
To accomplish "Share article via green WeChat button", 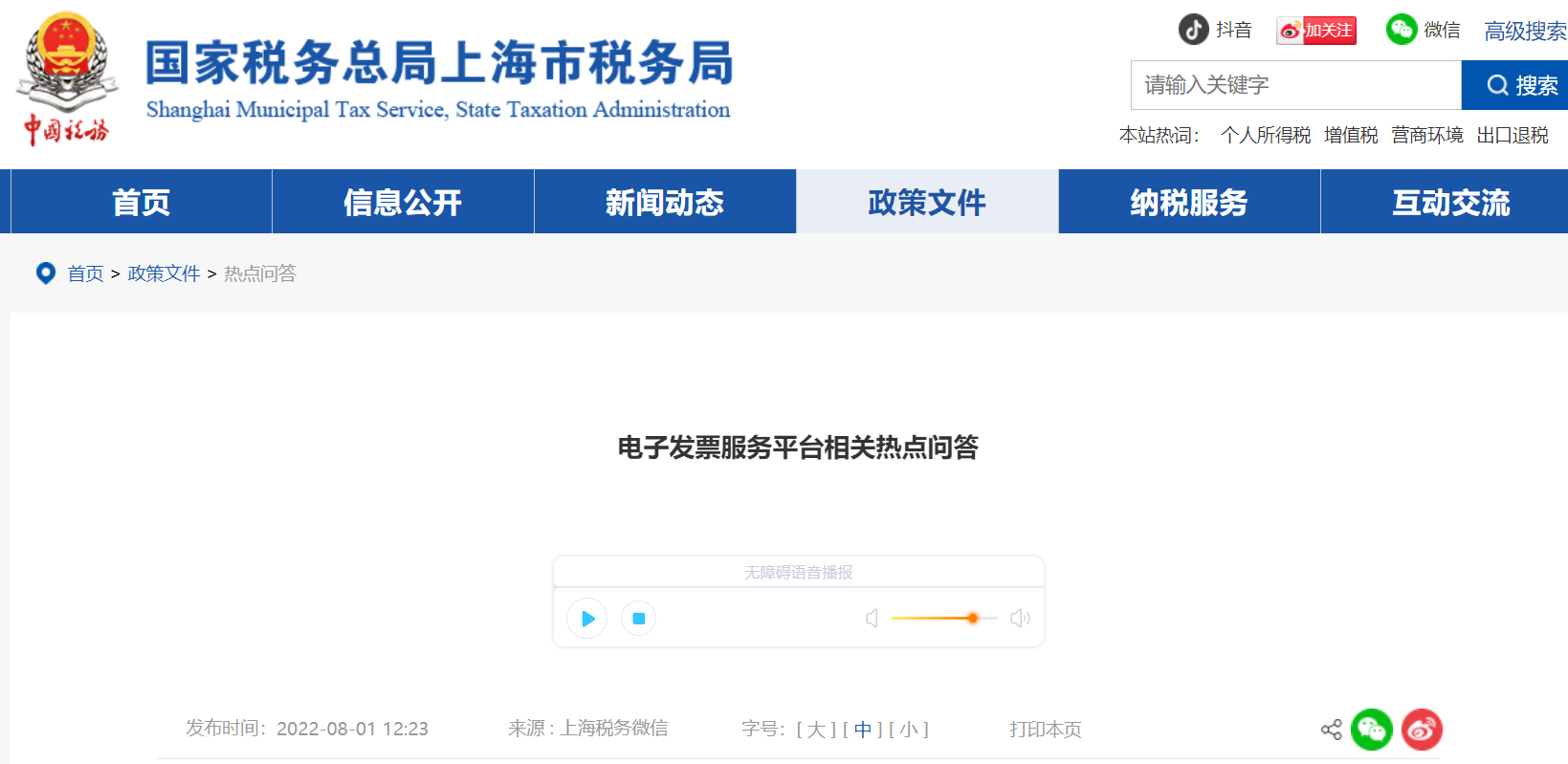I will click(1371, 730).
